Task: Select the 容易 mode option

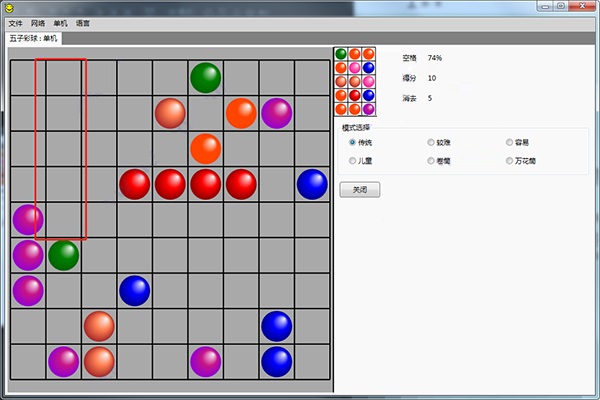Action: pyautogui.click(x=510, y=142)
